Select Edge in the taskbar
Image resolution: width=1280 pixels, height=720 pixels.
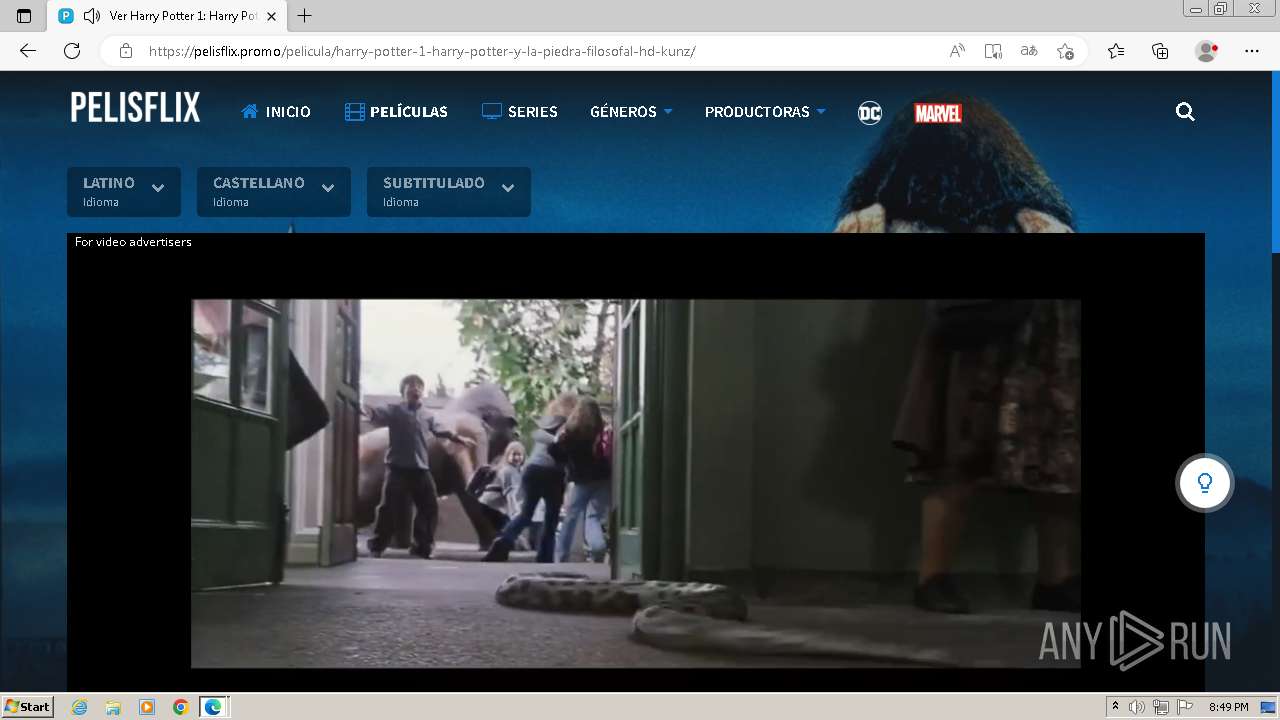click(213, 707)
